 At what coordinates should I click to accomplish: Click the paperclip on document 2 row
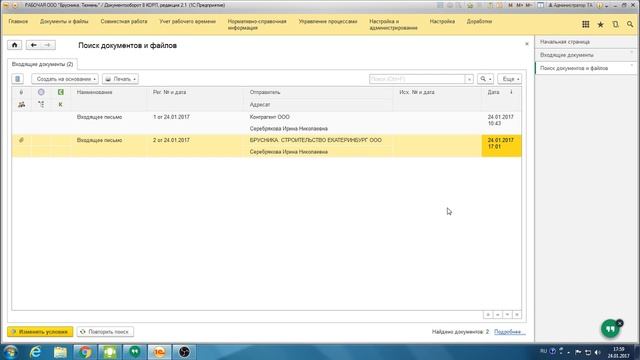tap(21, 140)
